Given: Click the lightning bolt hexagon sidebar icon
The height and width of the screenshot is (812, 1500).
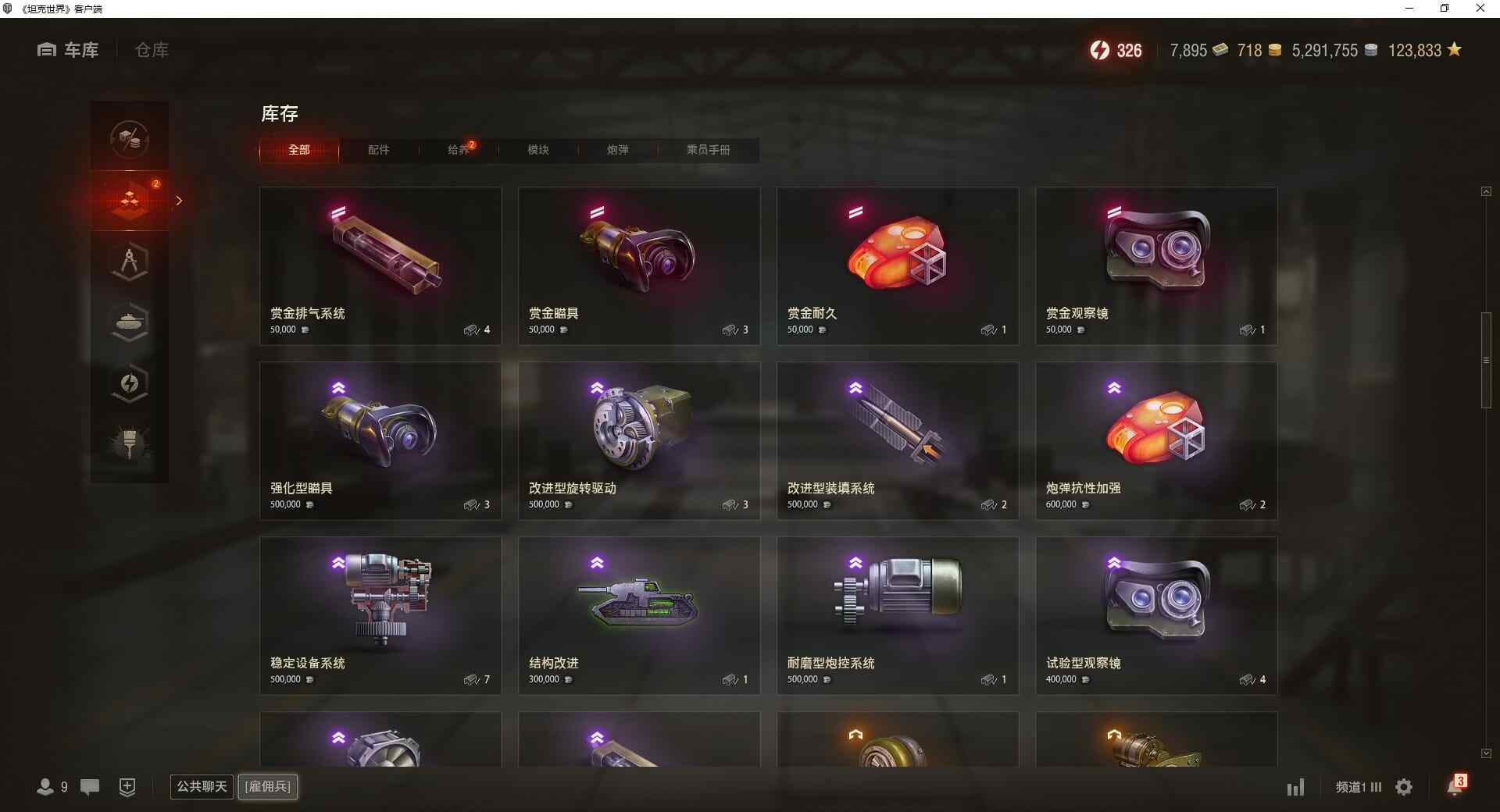Looking at the screenshot, I should [x=130, y=383].
